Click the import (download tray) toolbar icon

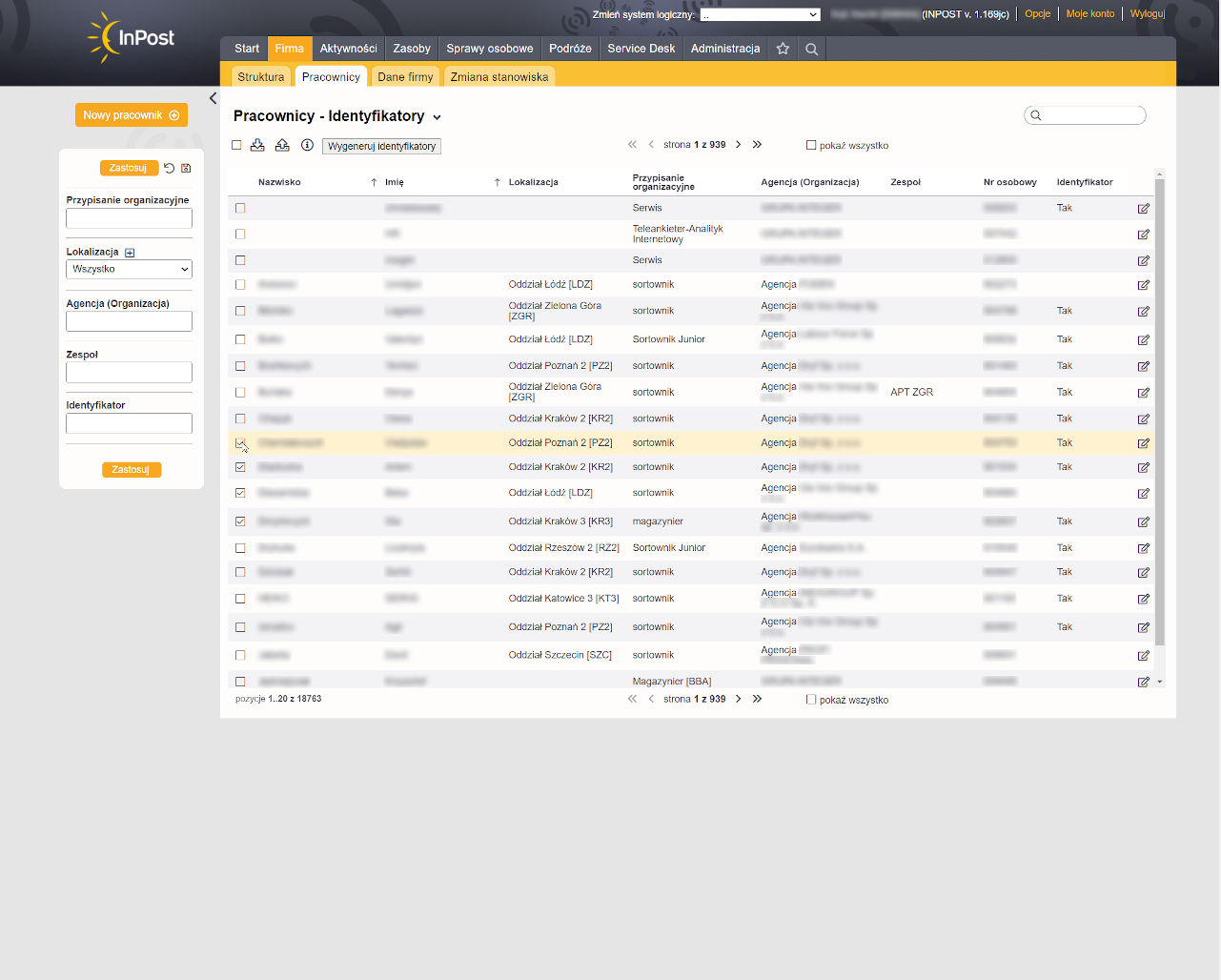click(257, 145)
